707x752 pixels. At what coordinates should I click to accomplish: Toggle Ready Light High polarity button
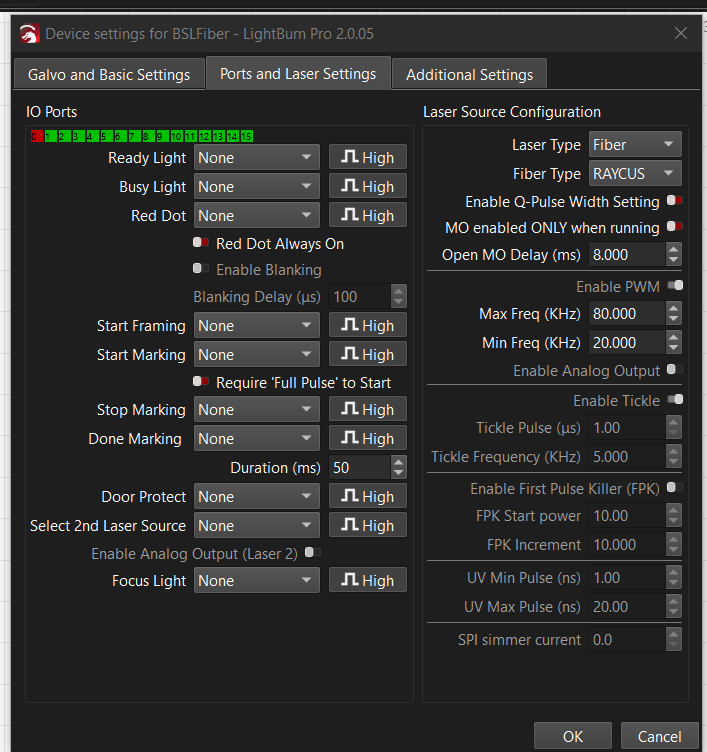[x=367, y=158]
